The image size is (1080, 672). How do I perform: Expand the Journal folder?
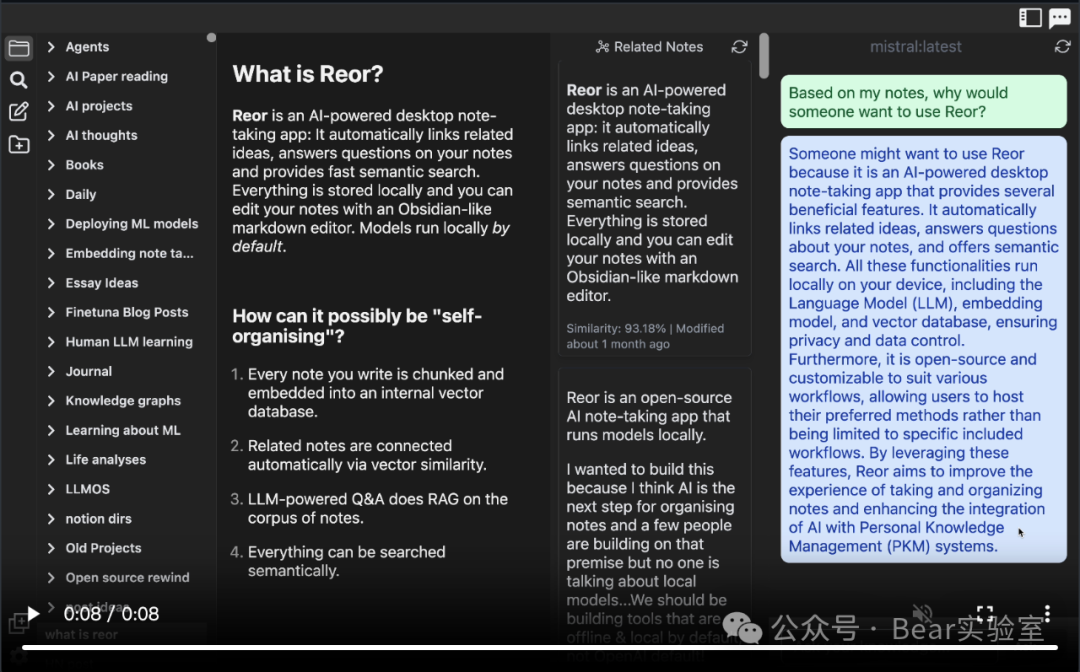coord(51,372)
